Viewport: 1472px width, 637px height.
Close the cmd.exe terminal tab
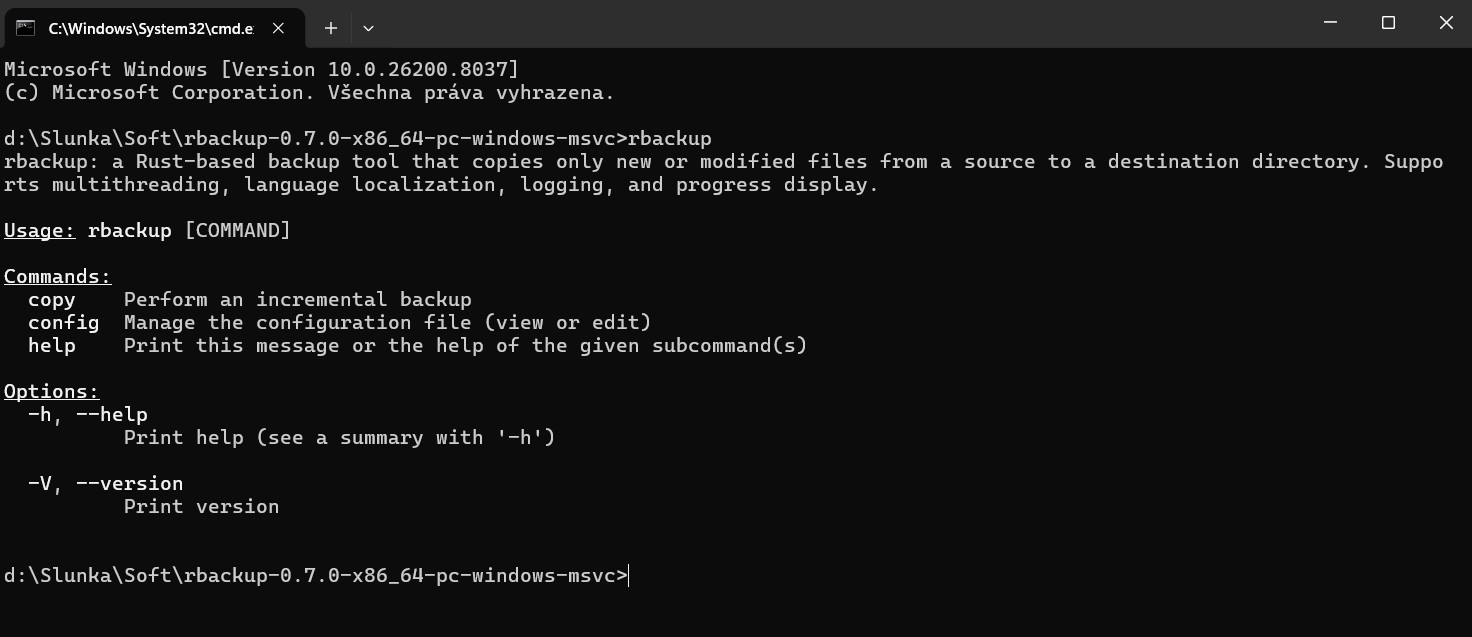[279, 28]
